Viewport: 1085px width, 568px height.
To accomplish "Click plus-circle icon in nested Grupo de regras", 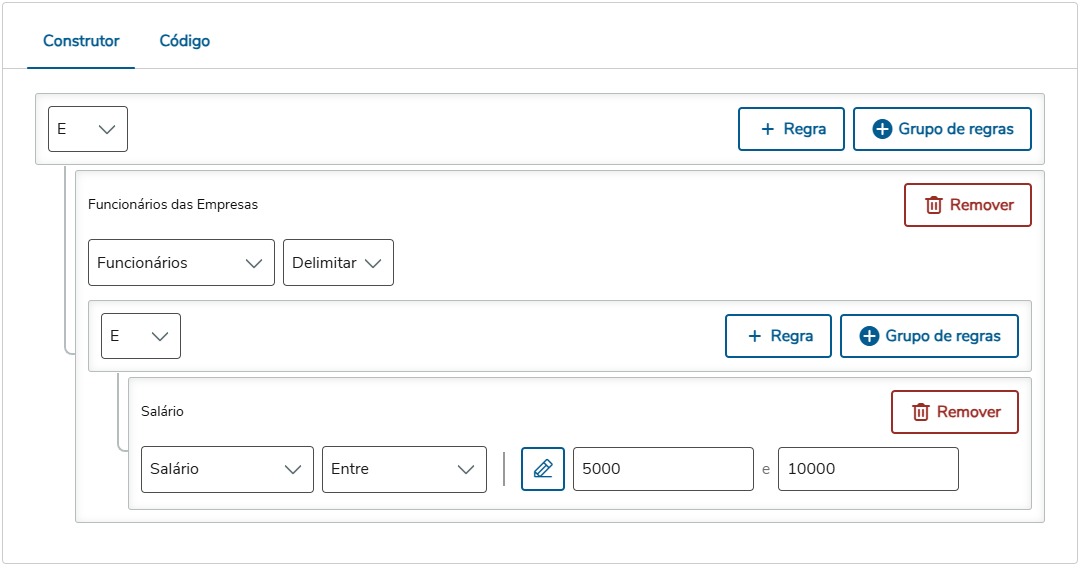I will point(869,336).
